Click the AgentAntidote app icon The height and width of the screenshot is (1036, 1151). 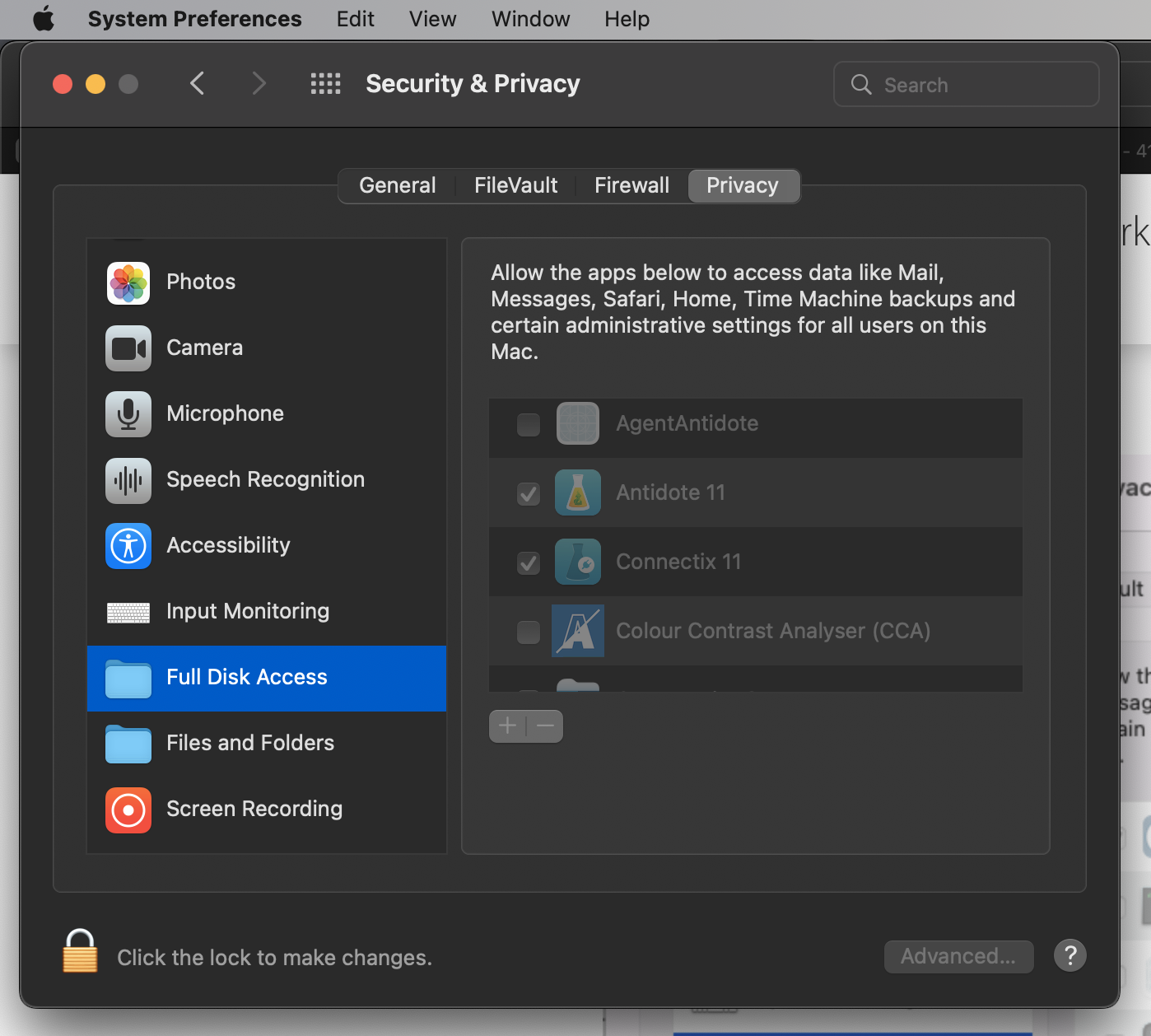click(578, 423)
